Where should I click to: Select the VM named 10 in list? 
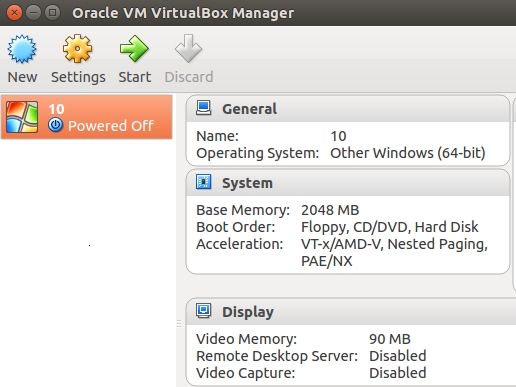pos(87,117)
